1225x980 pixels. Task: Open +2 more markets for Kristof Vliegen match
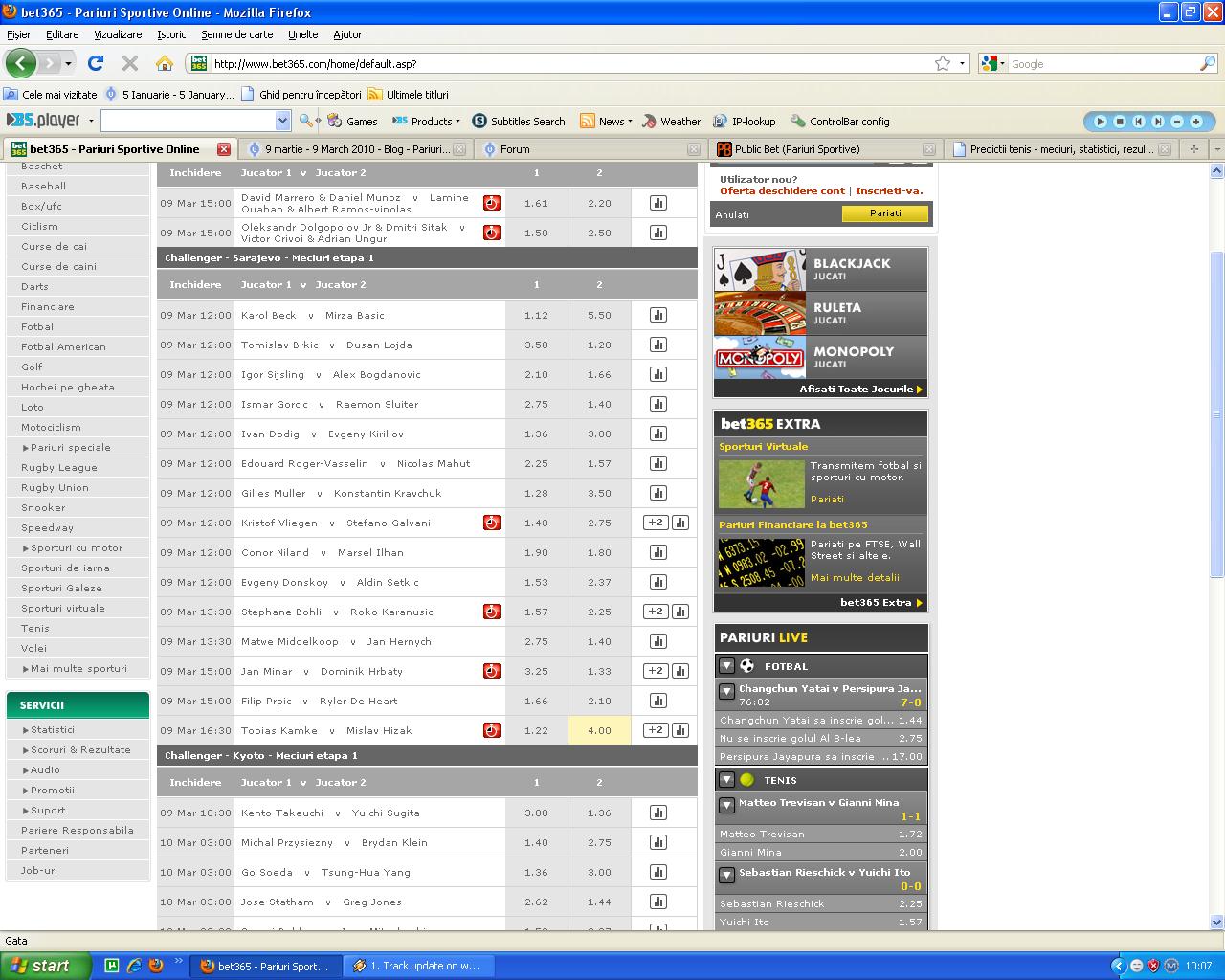(x=656, y=523)
